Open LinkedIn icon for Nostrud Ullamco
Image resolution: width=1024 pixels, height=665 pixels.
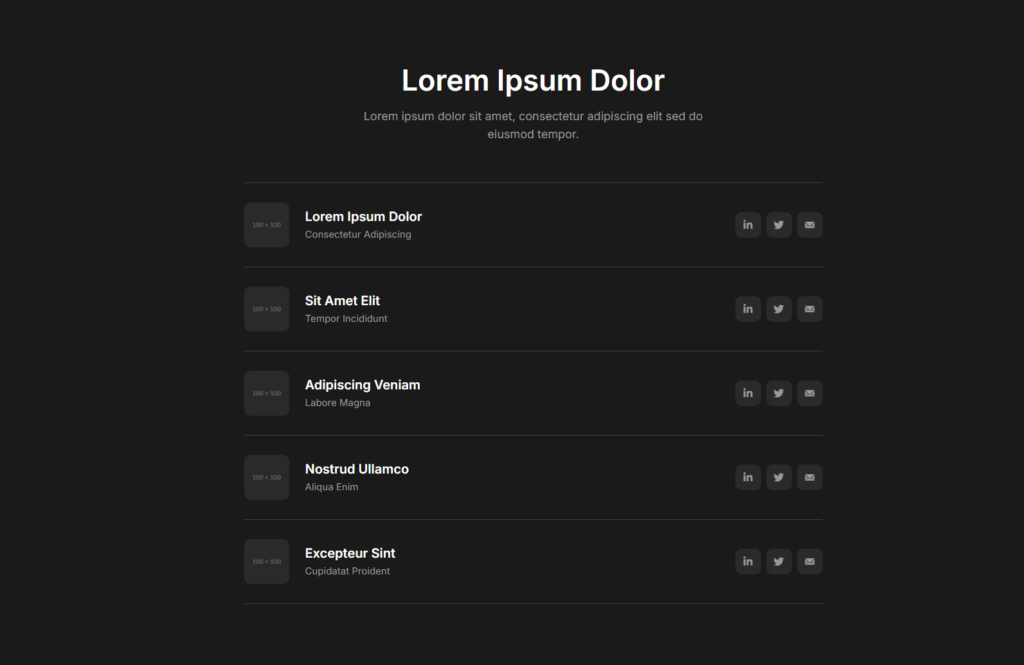tap(748, 478)
